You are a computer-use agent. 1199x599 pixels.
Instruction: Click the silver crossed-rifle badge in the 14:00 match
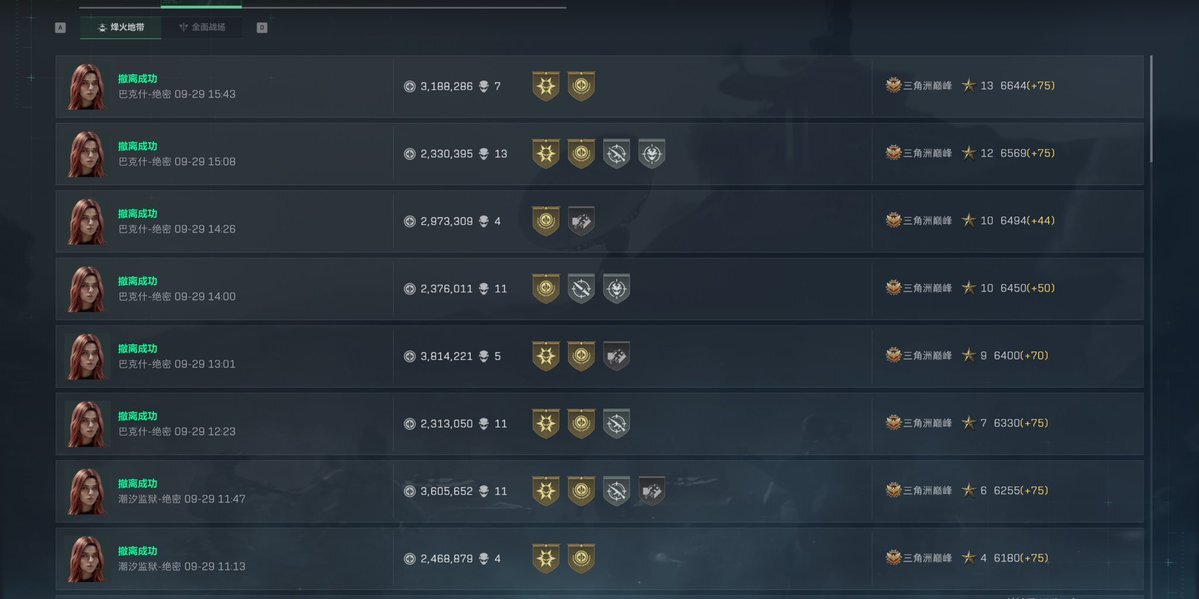click(581, 288)
